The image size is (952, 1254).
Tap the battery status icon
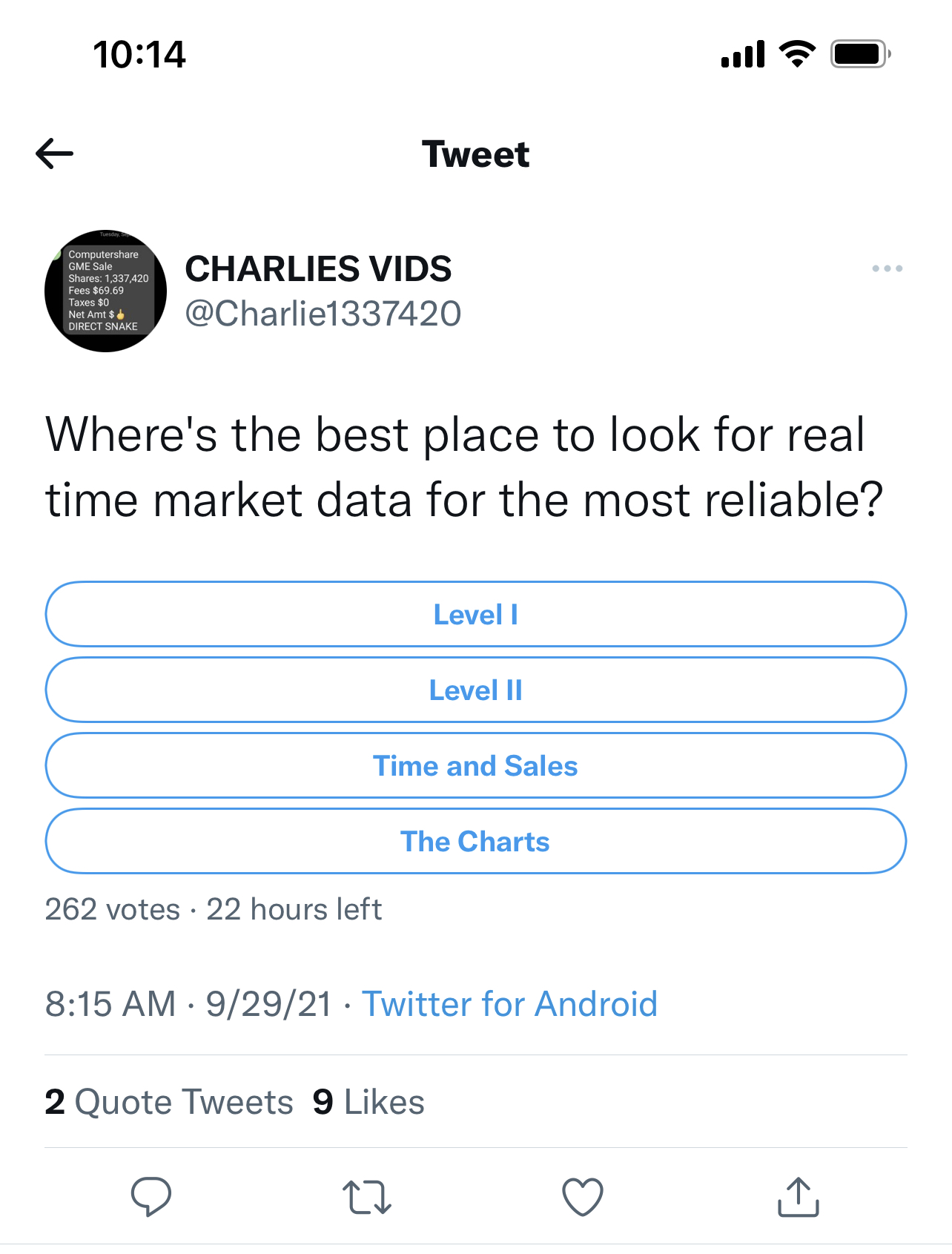[x=860, y=54]
